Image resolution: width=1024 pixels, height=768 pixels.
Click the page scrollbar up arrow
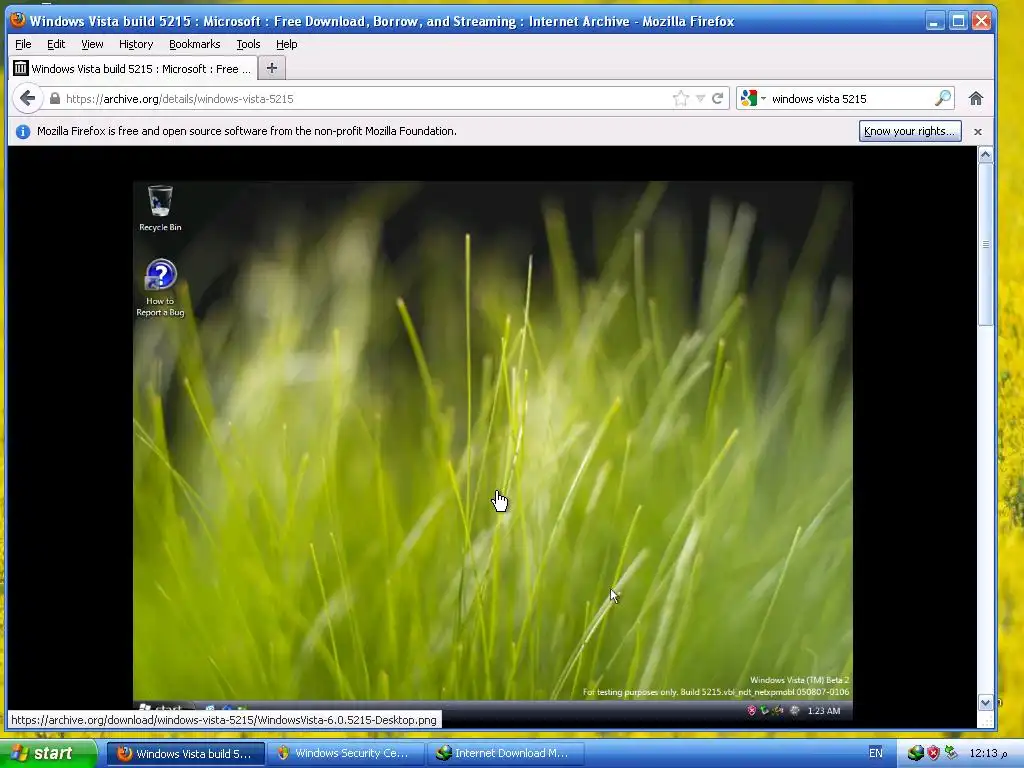pos(985,155)
